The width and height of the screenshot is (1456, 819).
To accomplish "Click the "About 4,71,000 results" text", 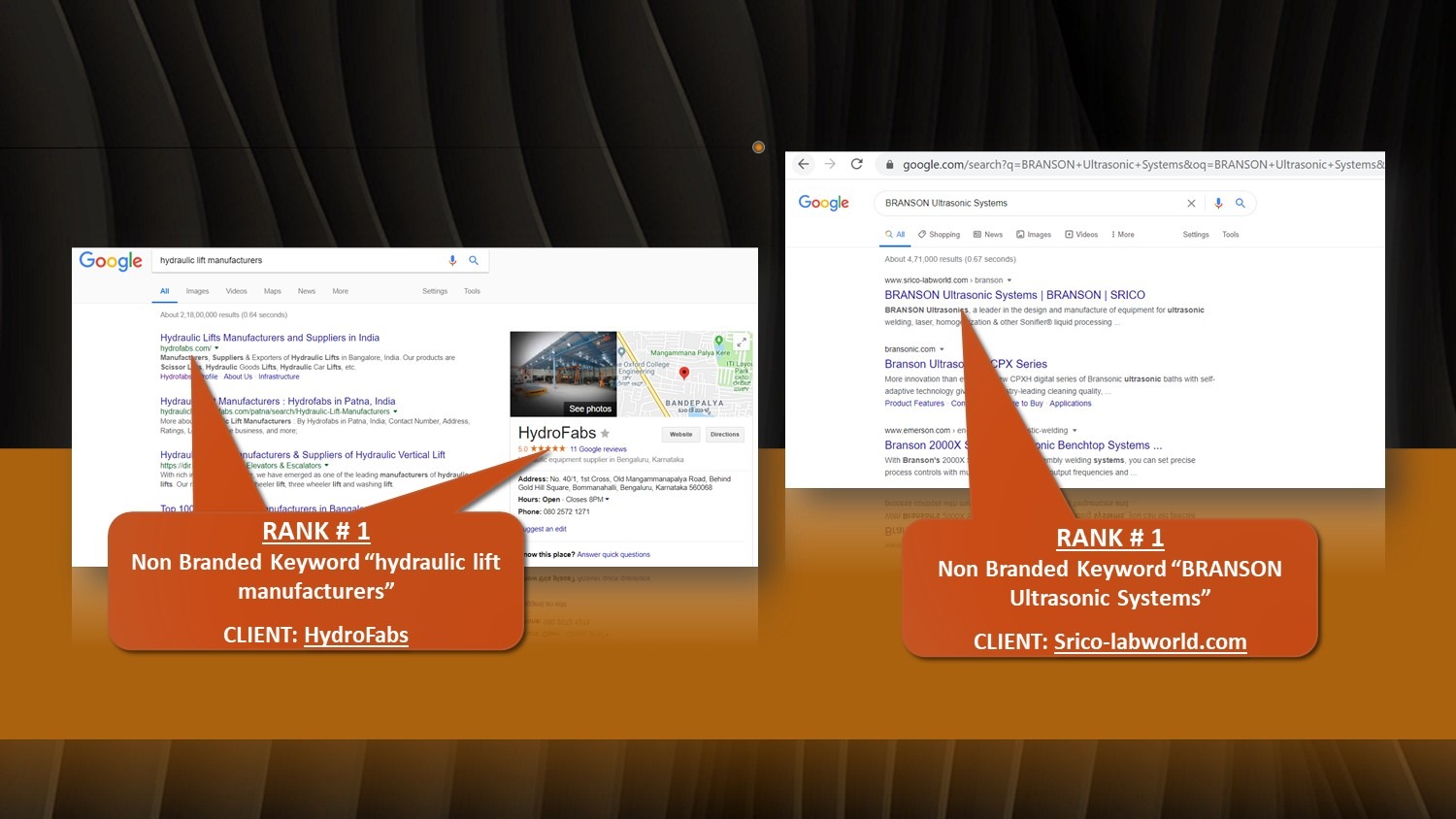I will [950, 259].
